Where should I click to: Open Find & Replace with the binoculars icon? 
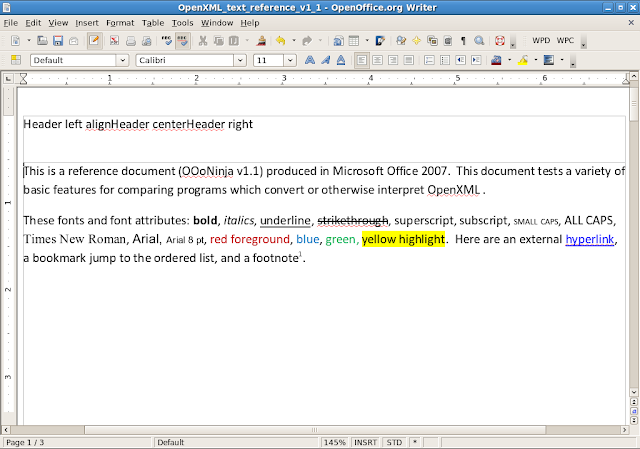pyautogui.click(x=400, y=41)
